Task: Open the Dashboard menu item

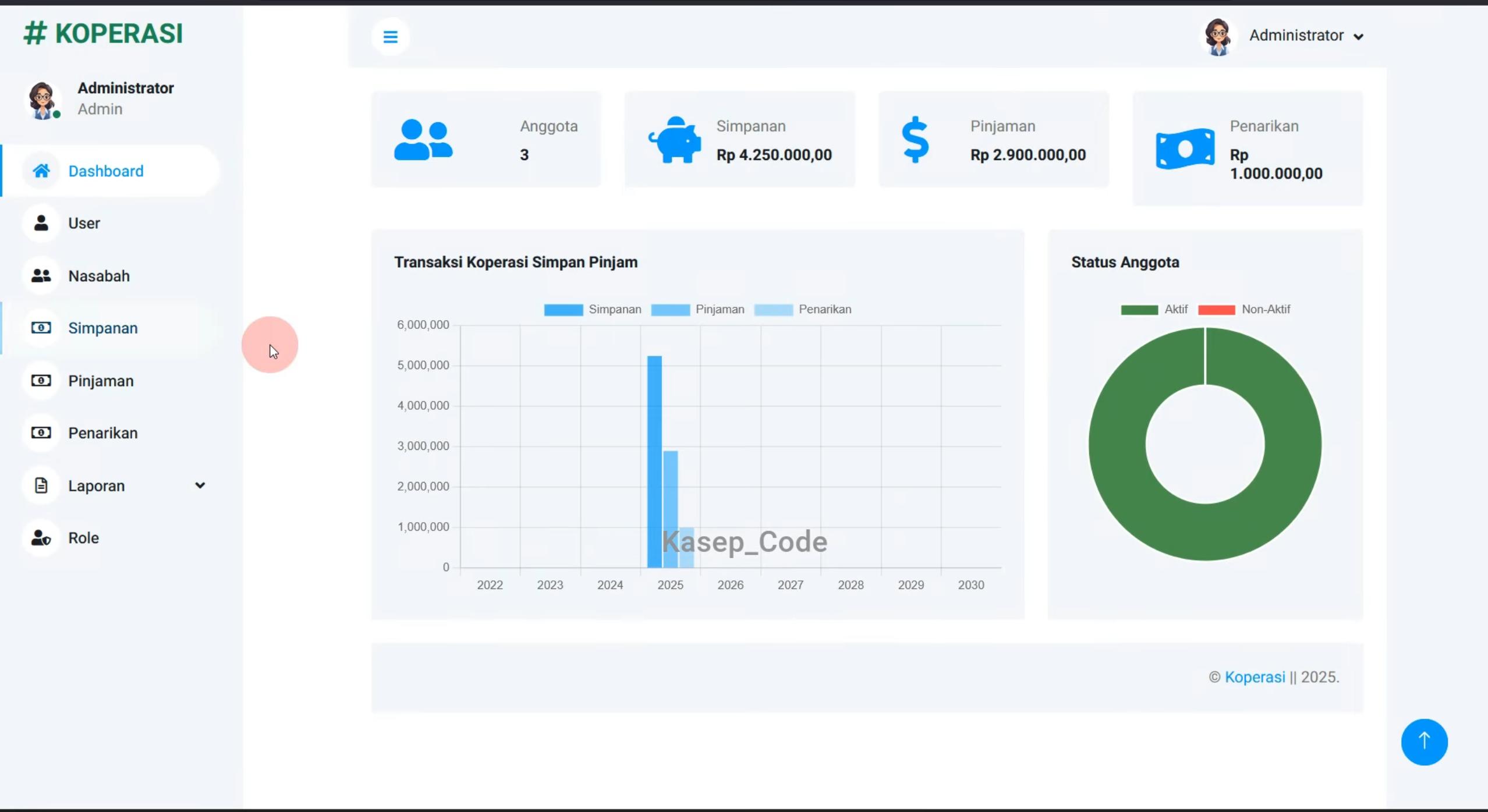Action: click(111, 171)
